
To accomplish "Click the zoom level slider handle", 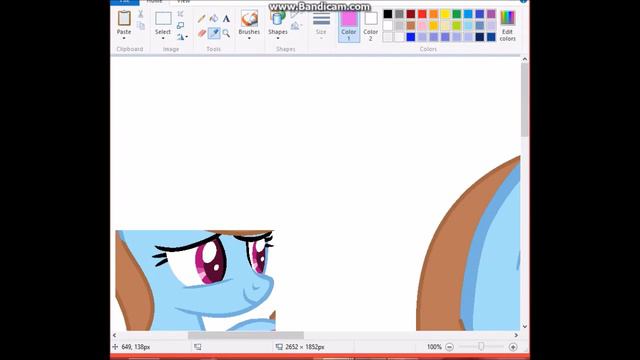I will click(x=481, y=347).
